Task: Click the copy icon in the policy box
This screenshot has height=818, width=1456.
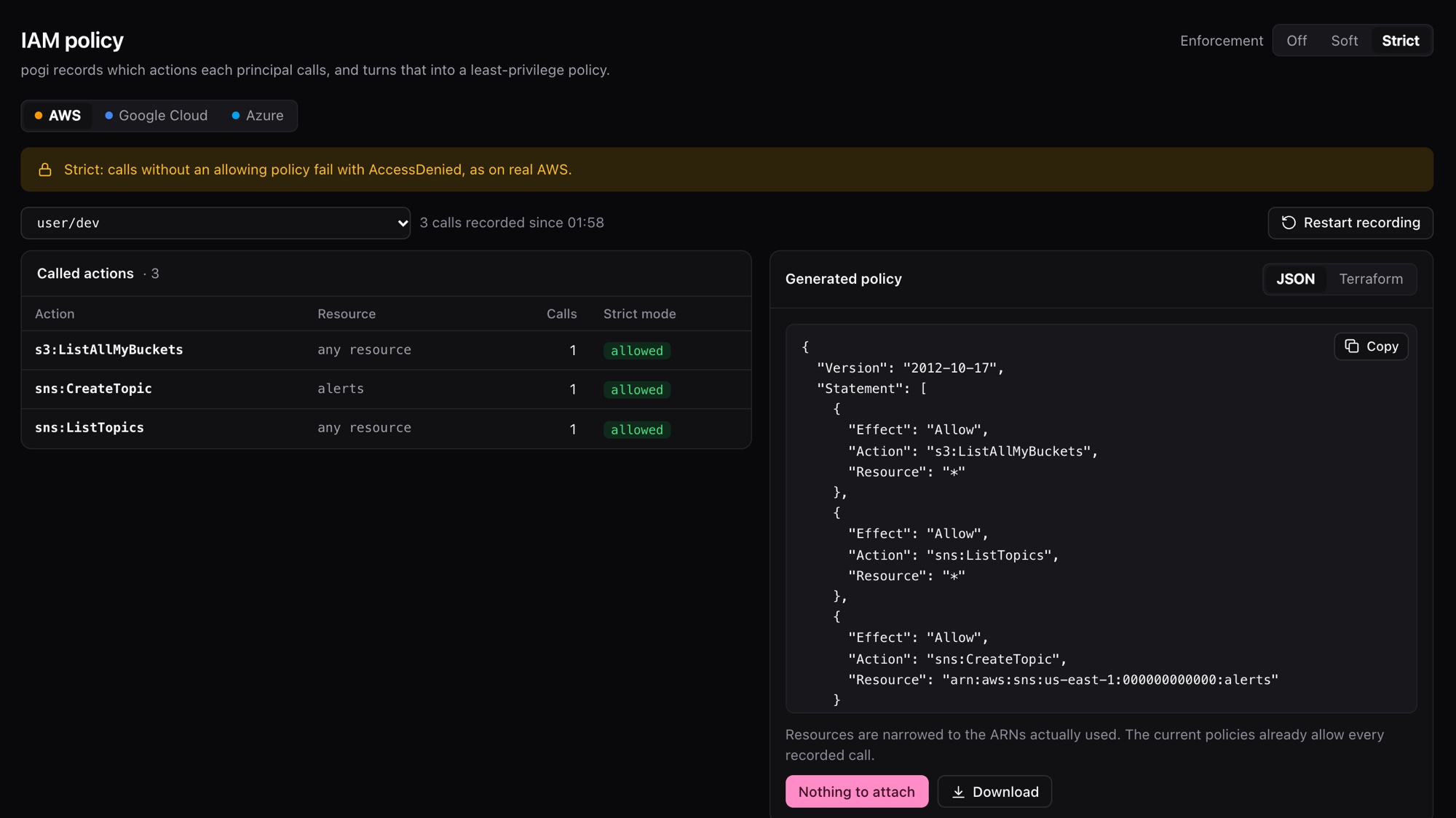Action: coord(1352,346)
